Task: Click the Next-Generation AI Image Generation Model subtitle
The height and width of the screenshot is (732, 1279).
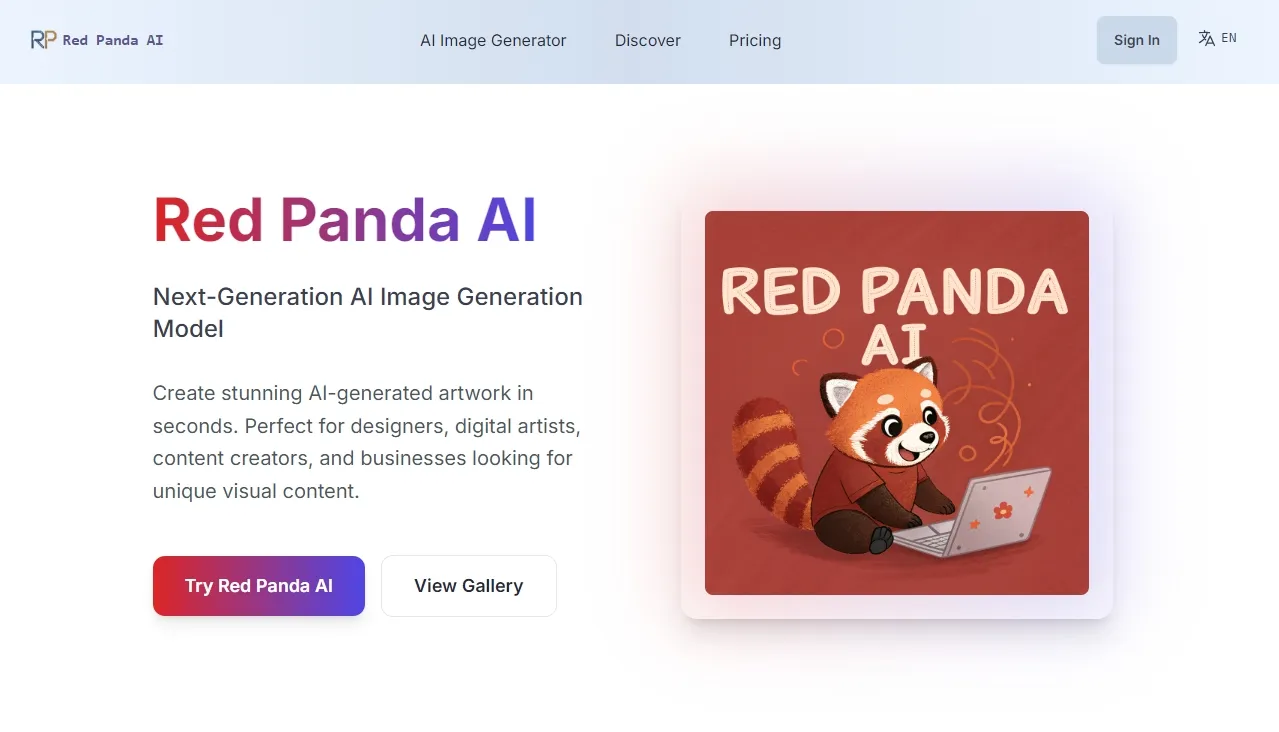Action: tap(368, 312)
